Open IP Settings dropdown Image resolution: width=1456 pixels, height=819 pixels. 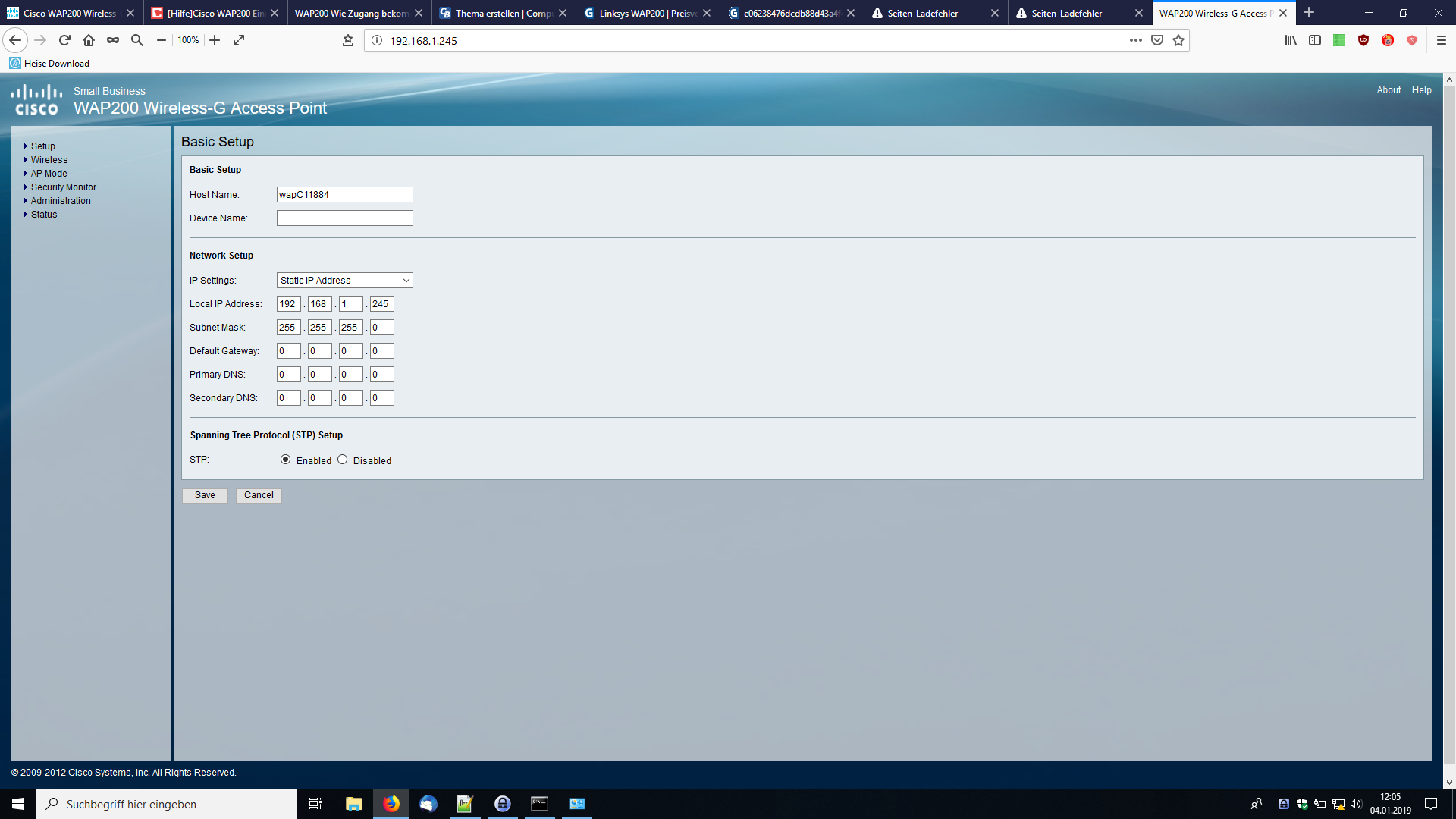tap(344, 281)
